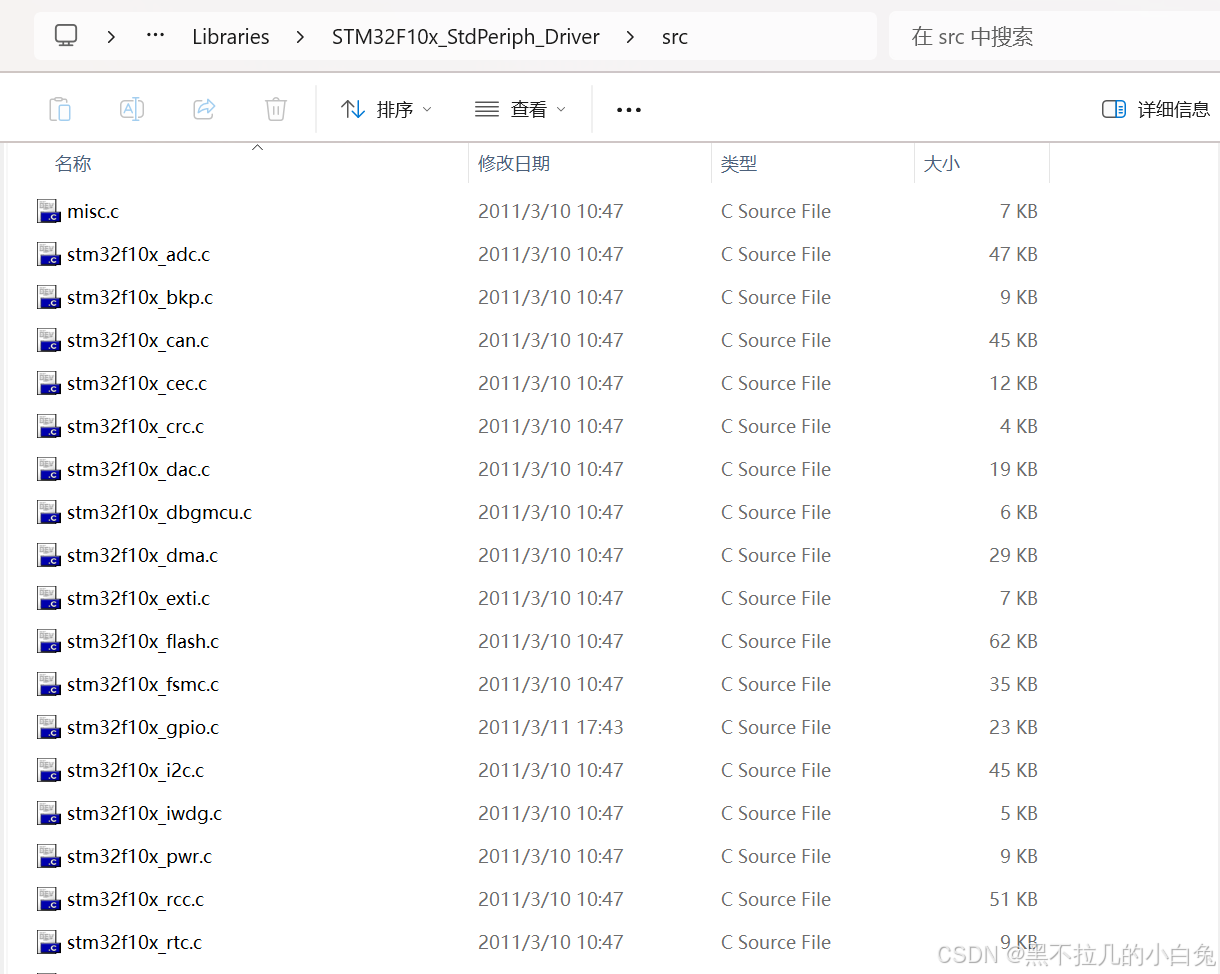Select the file name stm32f10x_gpio.c
The image size is (1220, 974).
[x=143, y=727]
